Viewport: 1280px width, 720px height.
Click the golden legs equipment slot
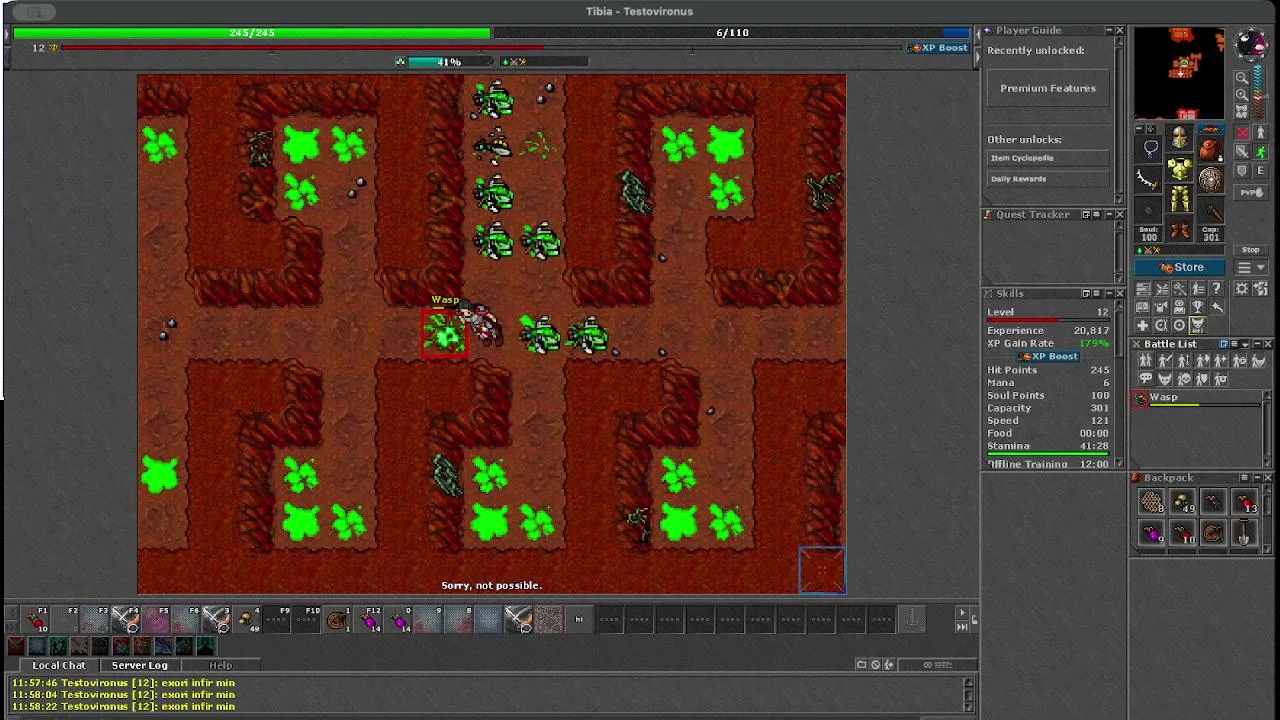pyautogui.click(x=1179, y=200)
